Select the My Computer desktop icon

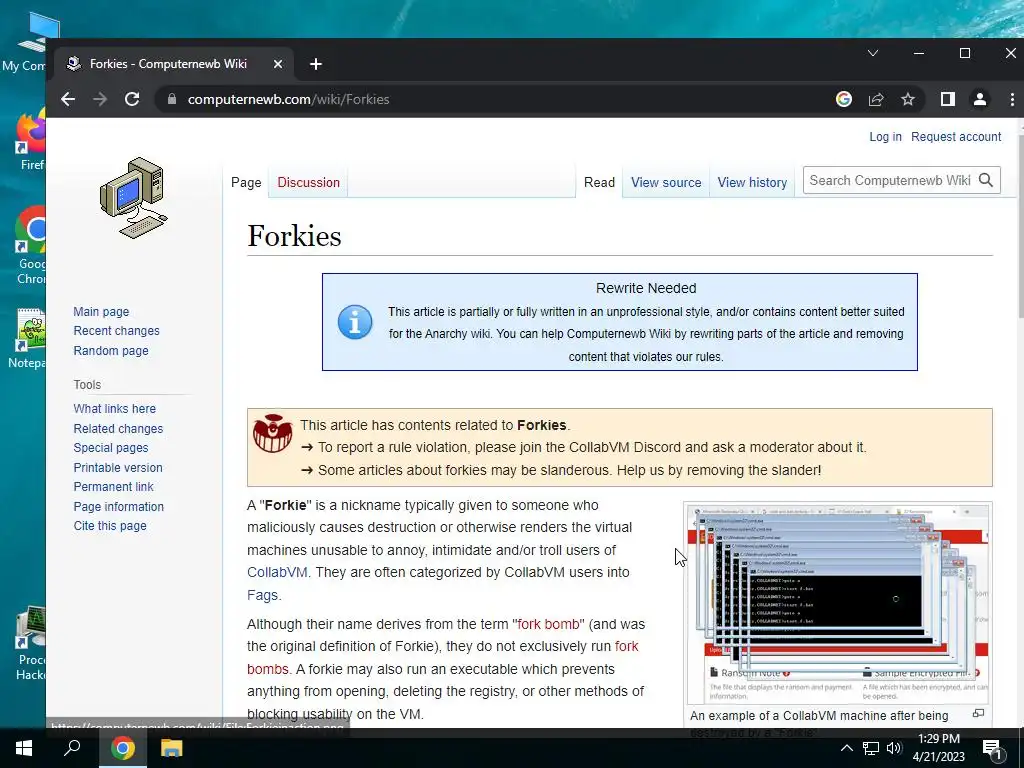click(26, 42)
